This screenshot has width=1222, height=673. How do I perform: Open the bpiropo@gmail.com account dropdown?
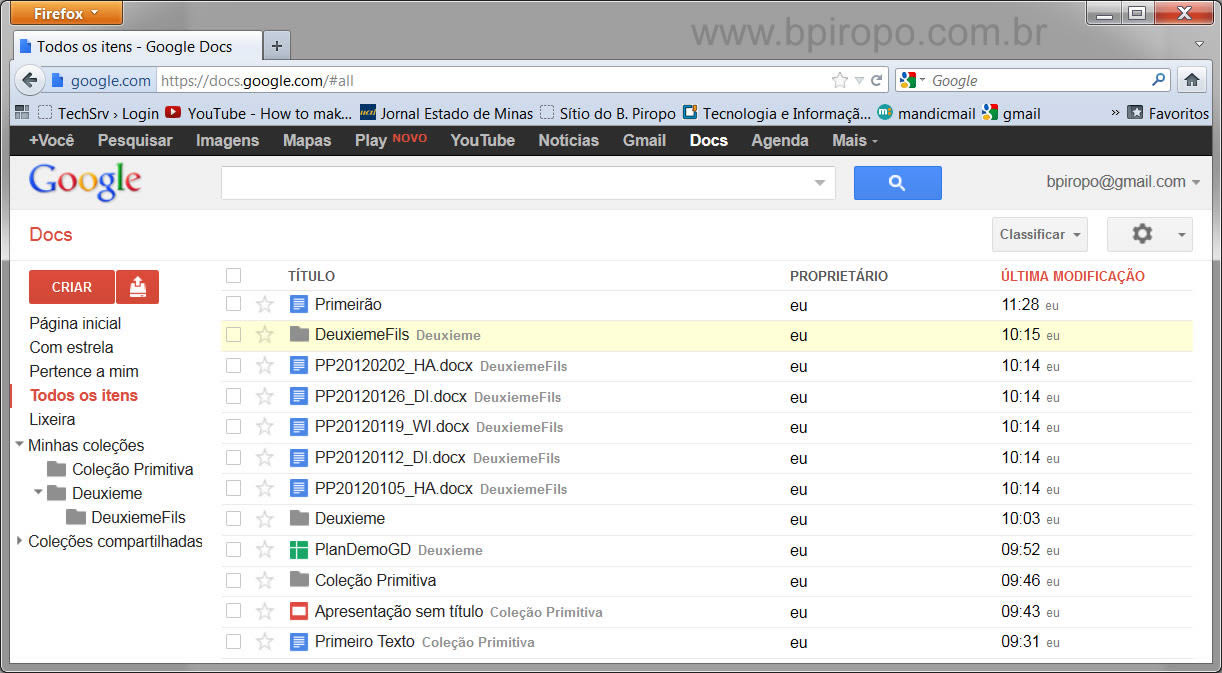1123,182
